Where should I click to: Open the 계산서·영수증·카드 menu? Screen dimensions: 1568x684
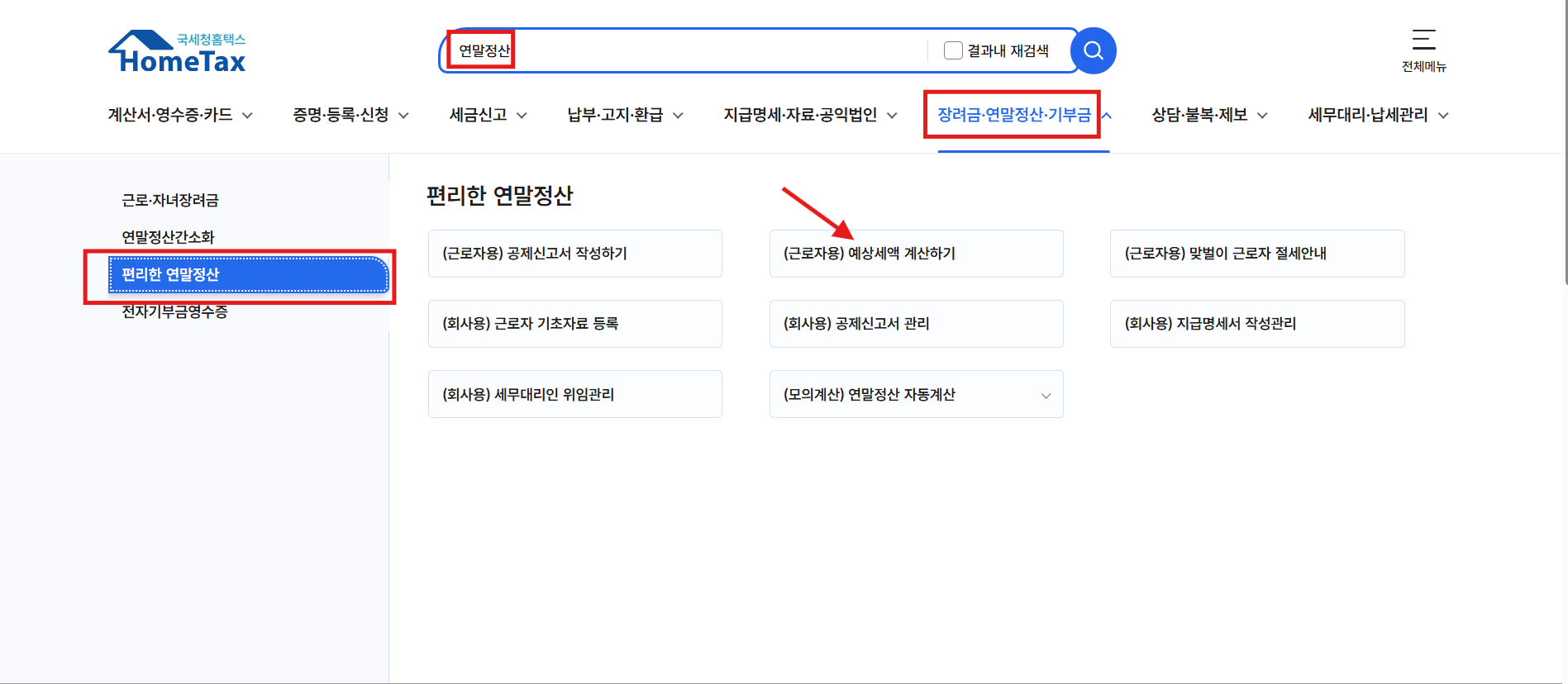[169, 115]
